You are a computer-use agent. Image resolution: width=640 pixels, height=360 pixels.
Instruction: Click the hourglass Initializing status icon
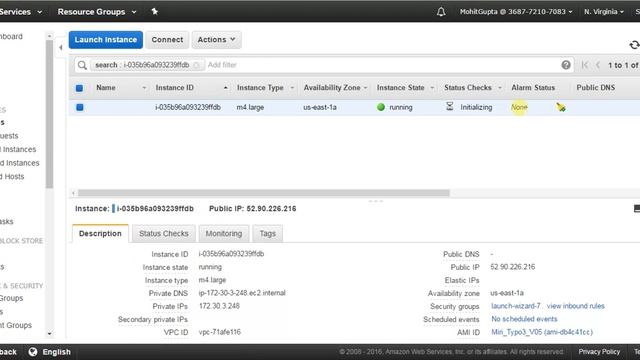(x=449, y=107)
